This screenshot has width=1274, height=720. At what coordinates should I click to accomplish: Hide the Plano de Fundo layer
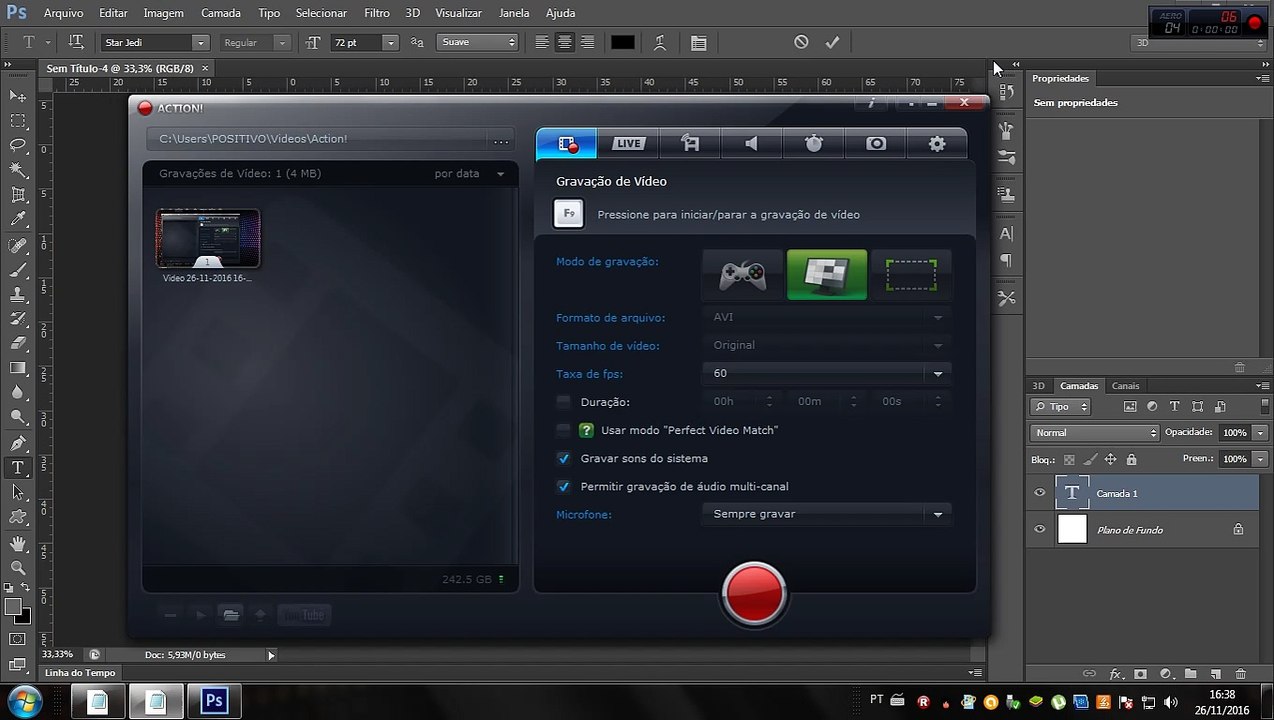tap(1040, 530)
